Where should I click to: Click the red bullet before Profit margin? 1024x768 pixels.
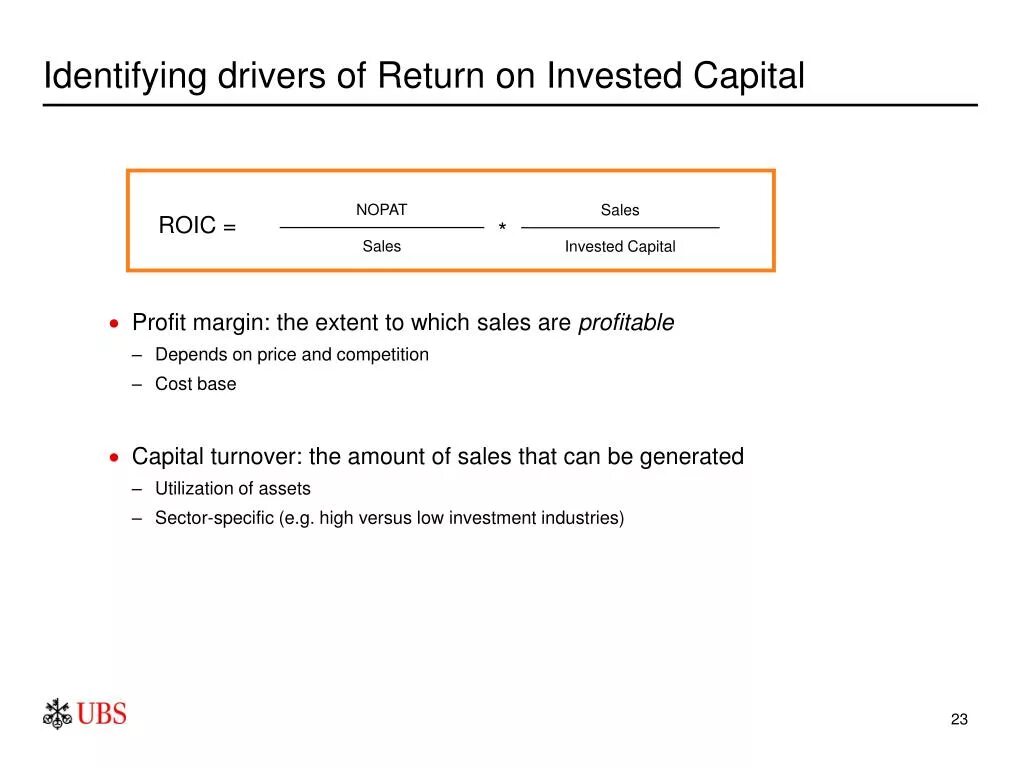coord(114,323)
